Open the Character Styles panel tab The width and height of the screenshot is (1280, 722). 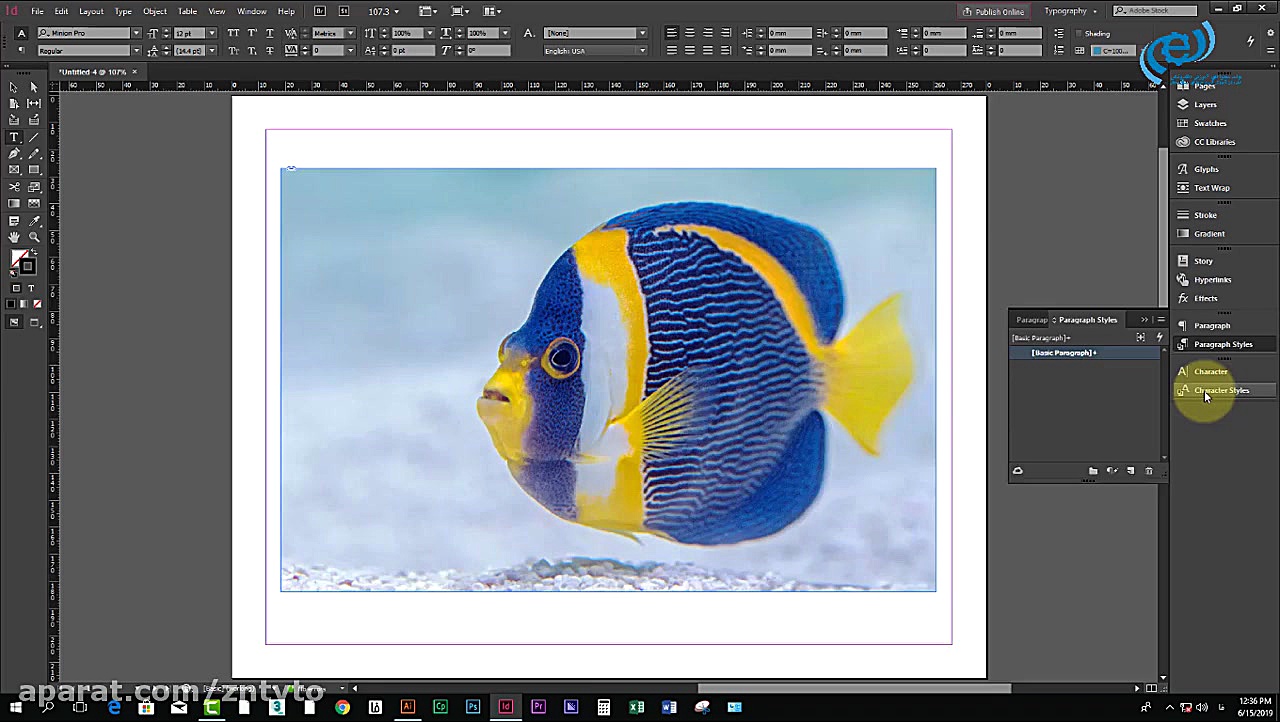[x=1221, y=390]
